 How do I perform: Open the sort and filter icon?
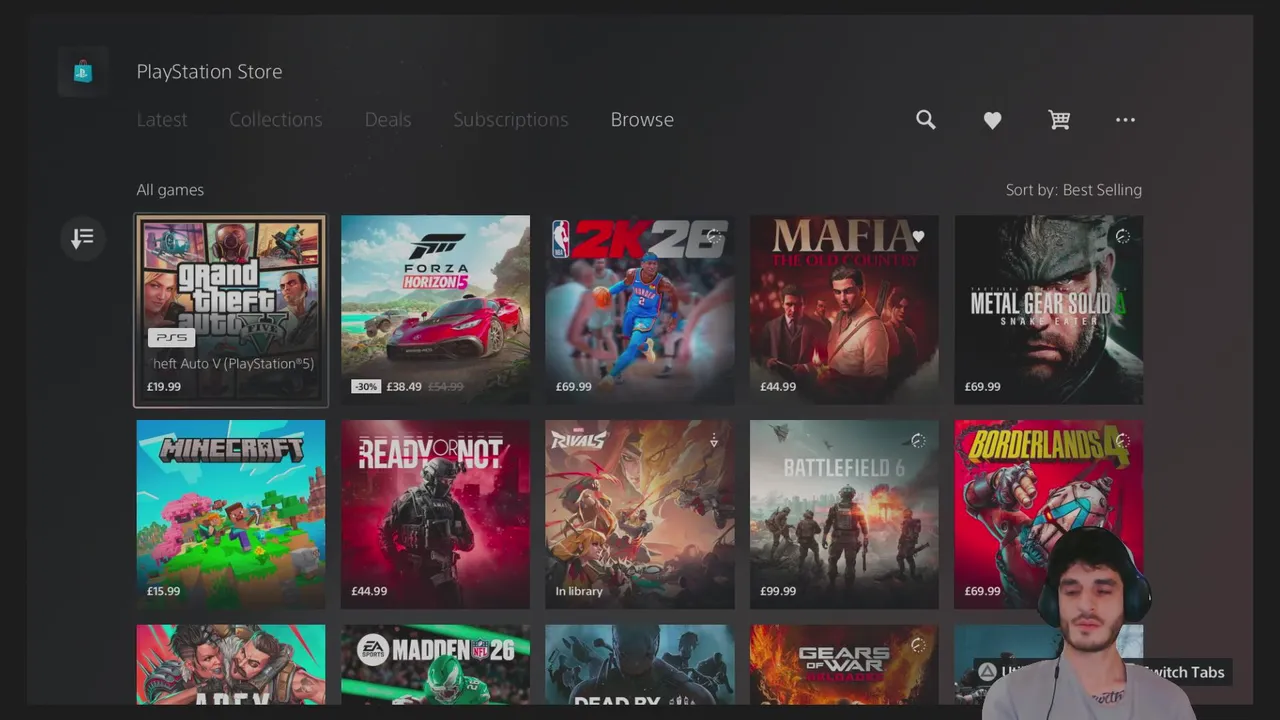point(83,238)
